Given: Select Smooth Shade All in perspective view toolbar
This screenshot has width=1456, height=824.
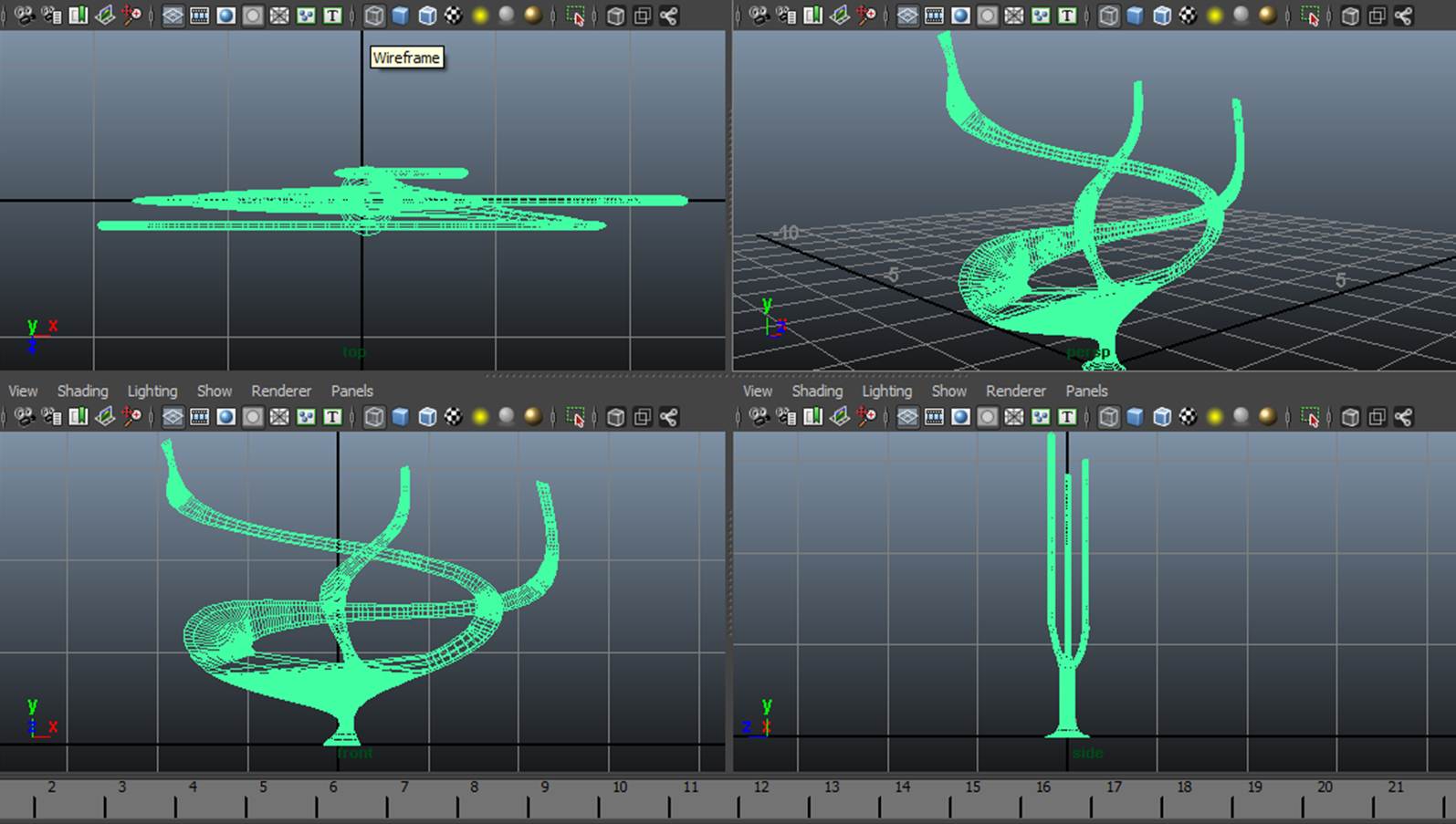Looking at the screenshot, I should point(1135,16).
